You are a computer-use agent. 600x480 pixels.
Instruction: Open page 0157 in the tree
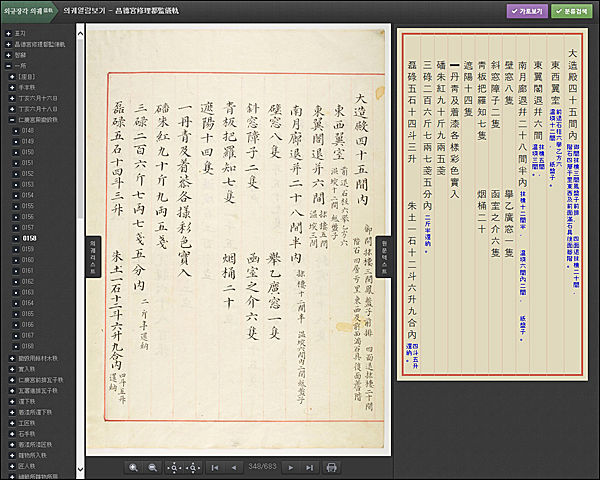click(x=28, y=227)
